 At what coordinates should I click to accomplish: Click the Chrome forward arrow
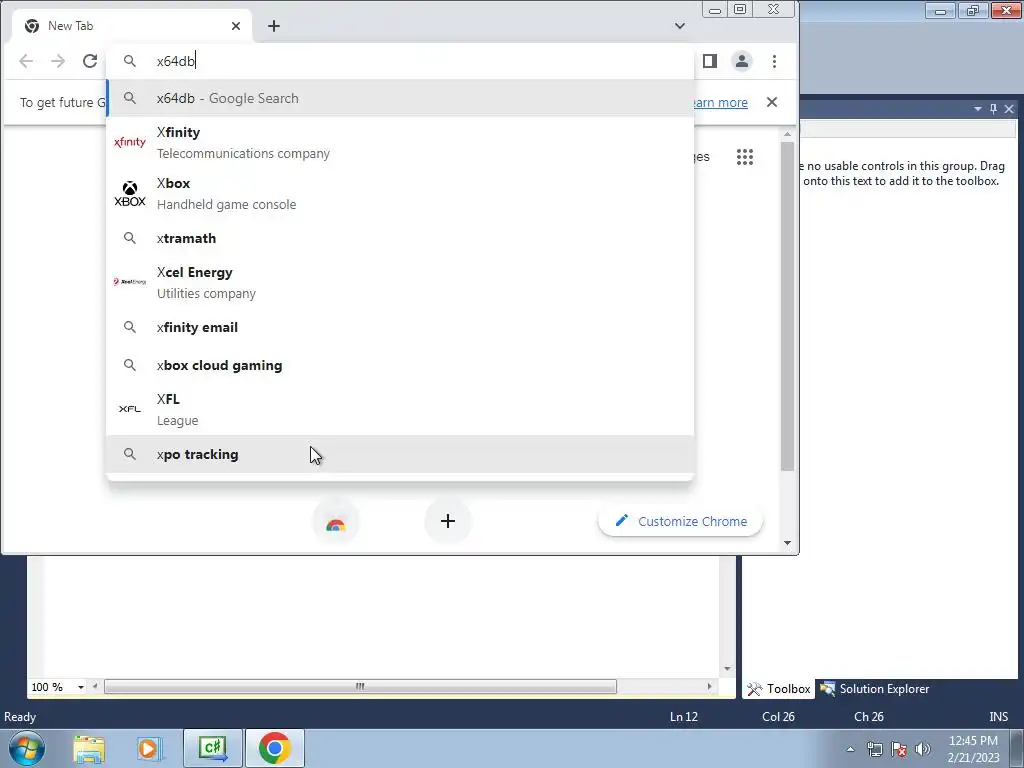58,61
